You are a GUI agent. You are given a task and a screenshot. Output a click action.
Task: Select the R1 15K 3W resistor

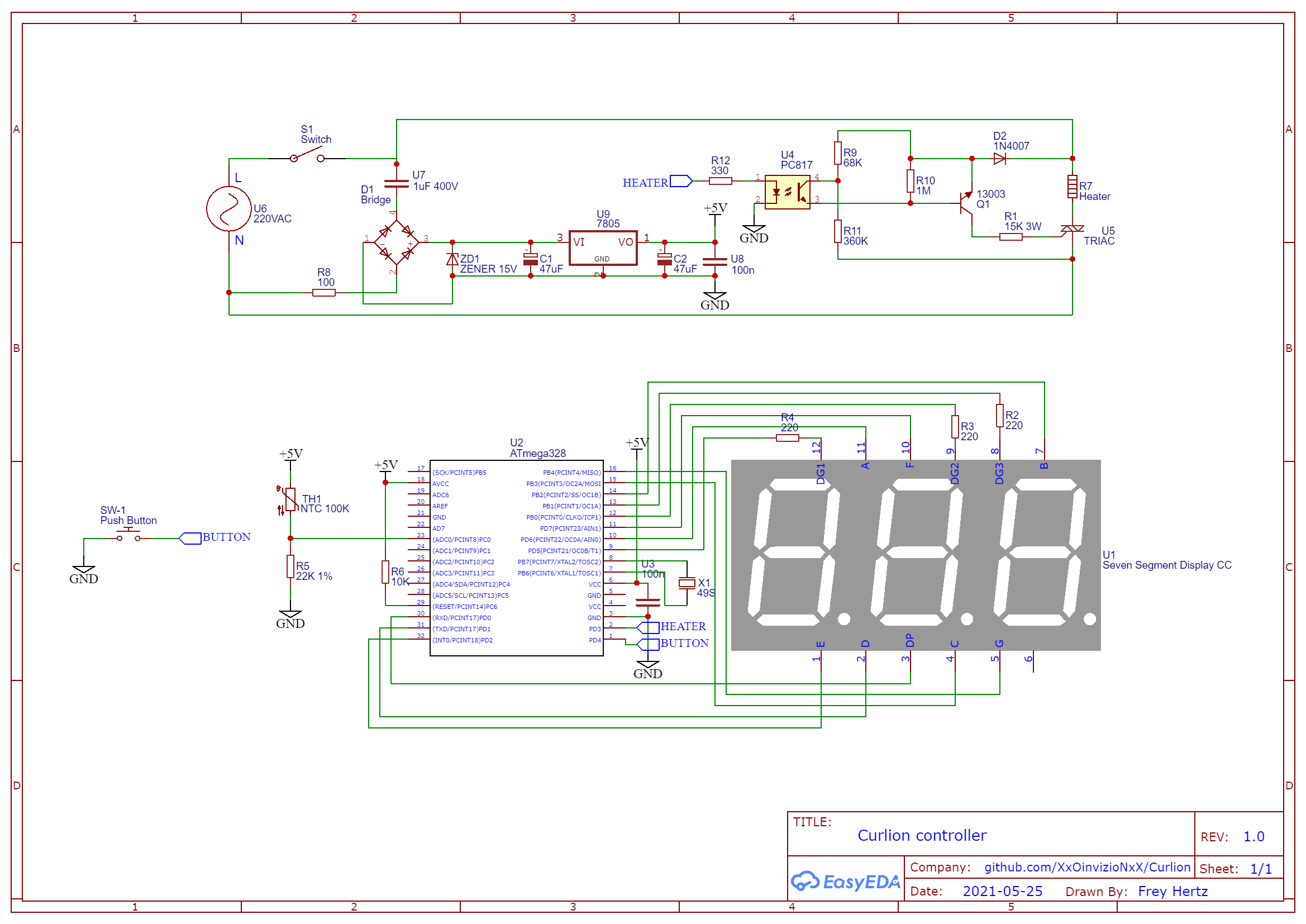coord(1011,237)
